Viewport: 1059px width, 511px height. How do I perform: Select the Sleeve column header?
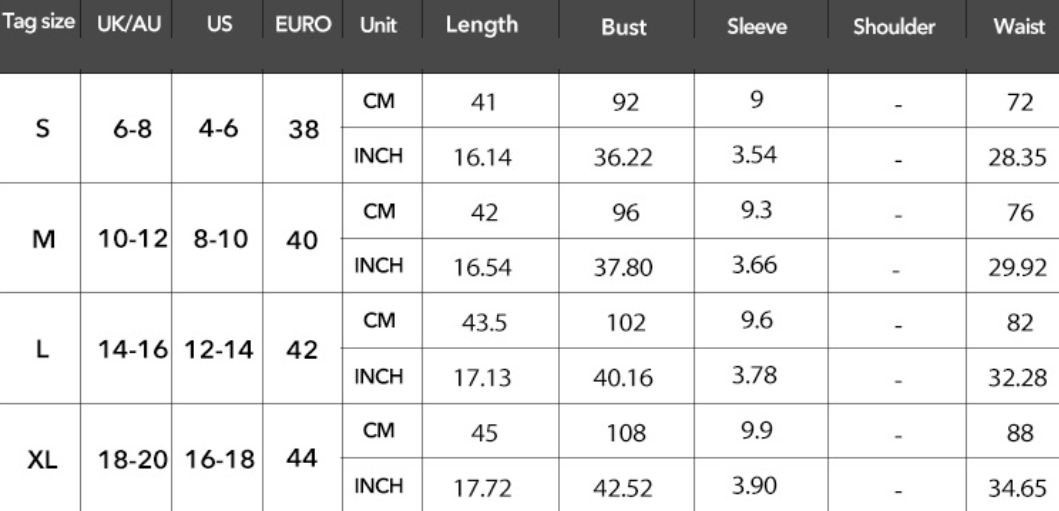tap(756, 27)
